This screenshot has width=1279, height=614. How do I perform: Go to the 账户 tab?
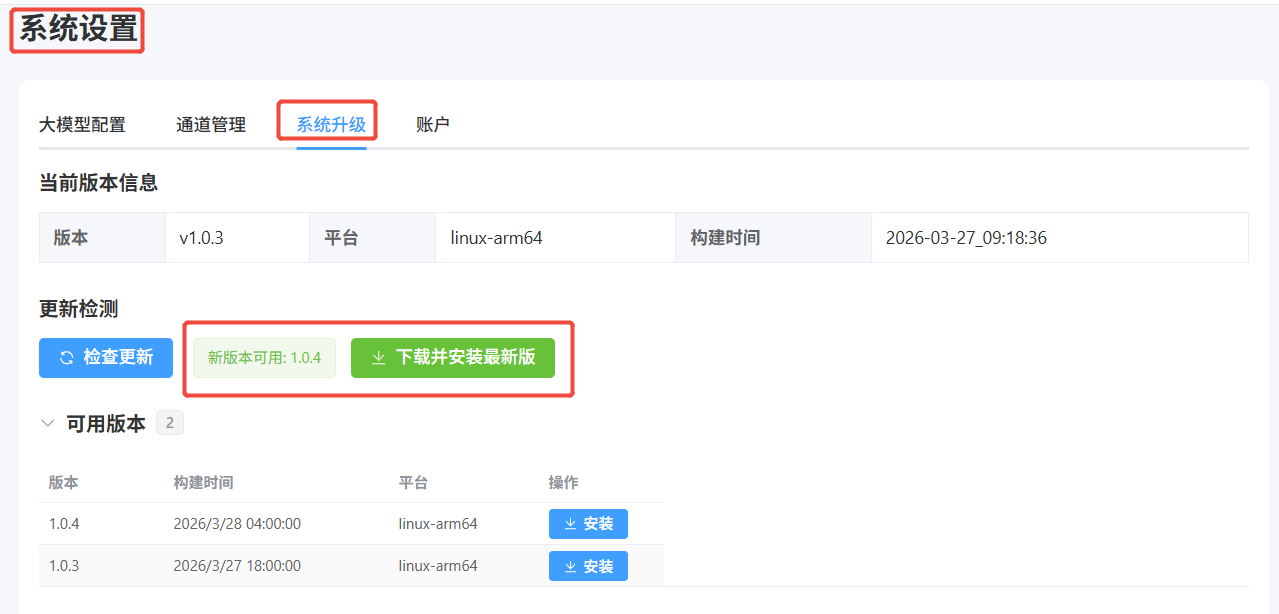point(433,125)
